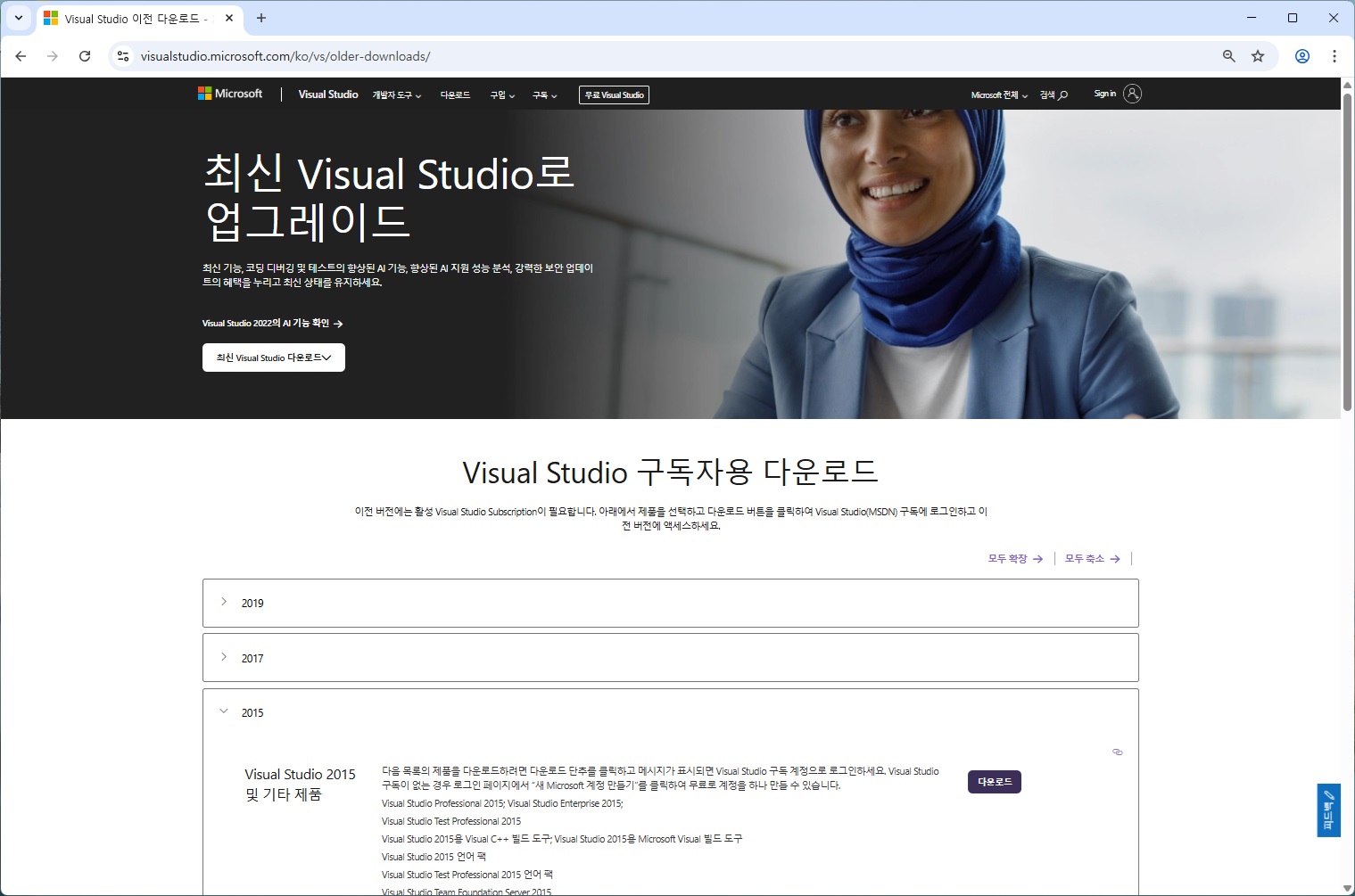Open the 개발자 도구 menu
This screenshot has height=896, width=1355.
coord(397,95)
